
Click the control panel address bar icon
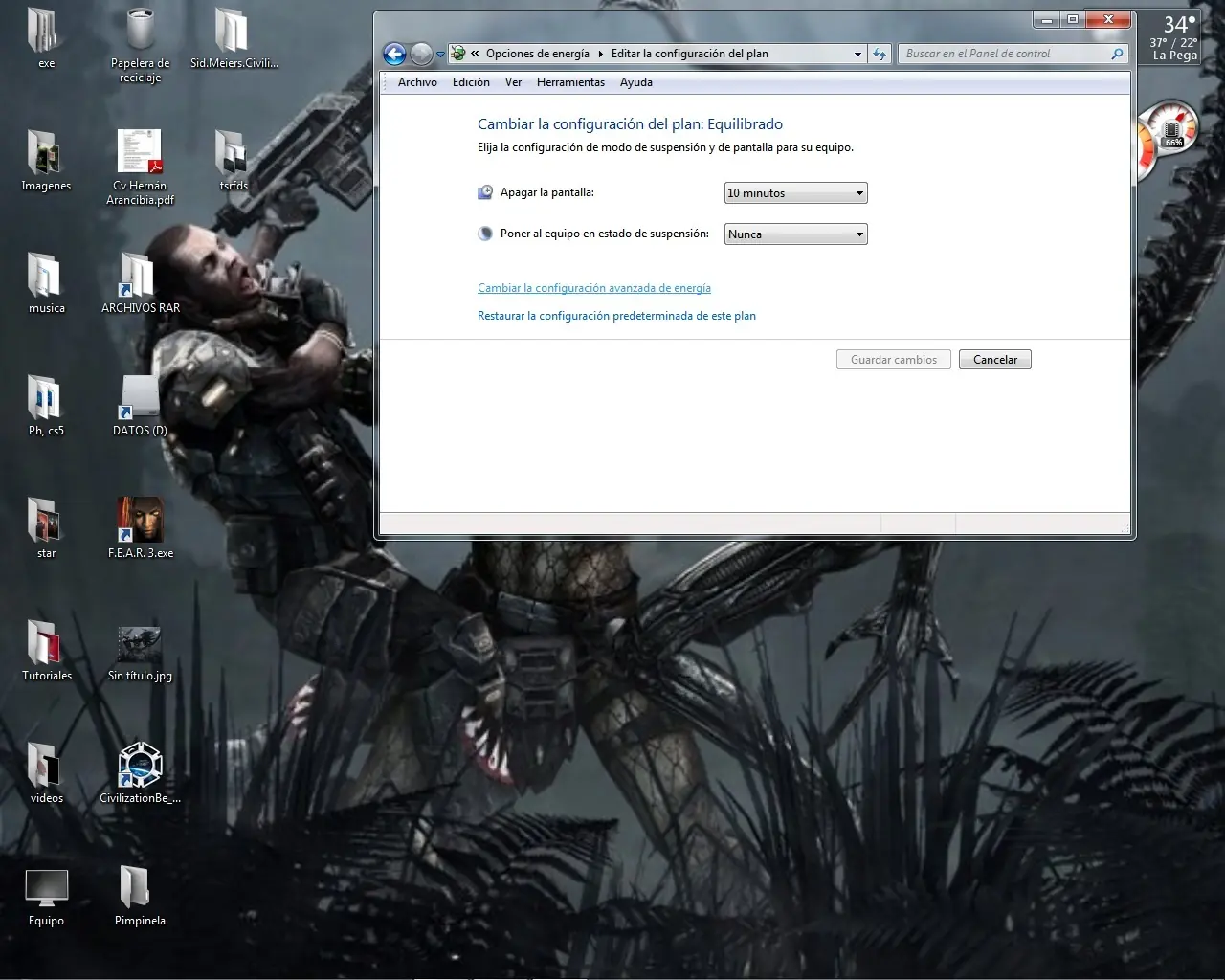pos(458,54)
